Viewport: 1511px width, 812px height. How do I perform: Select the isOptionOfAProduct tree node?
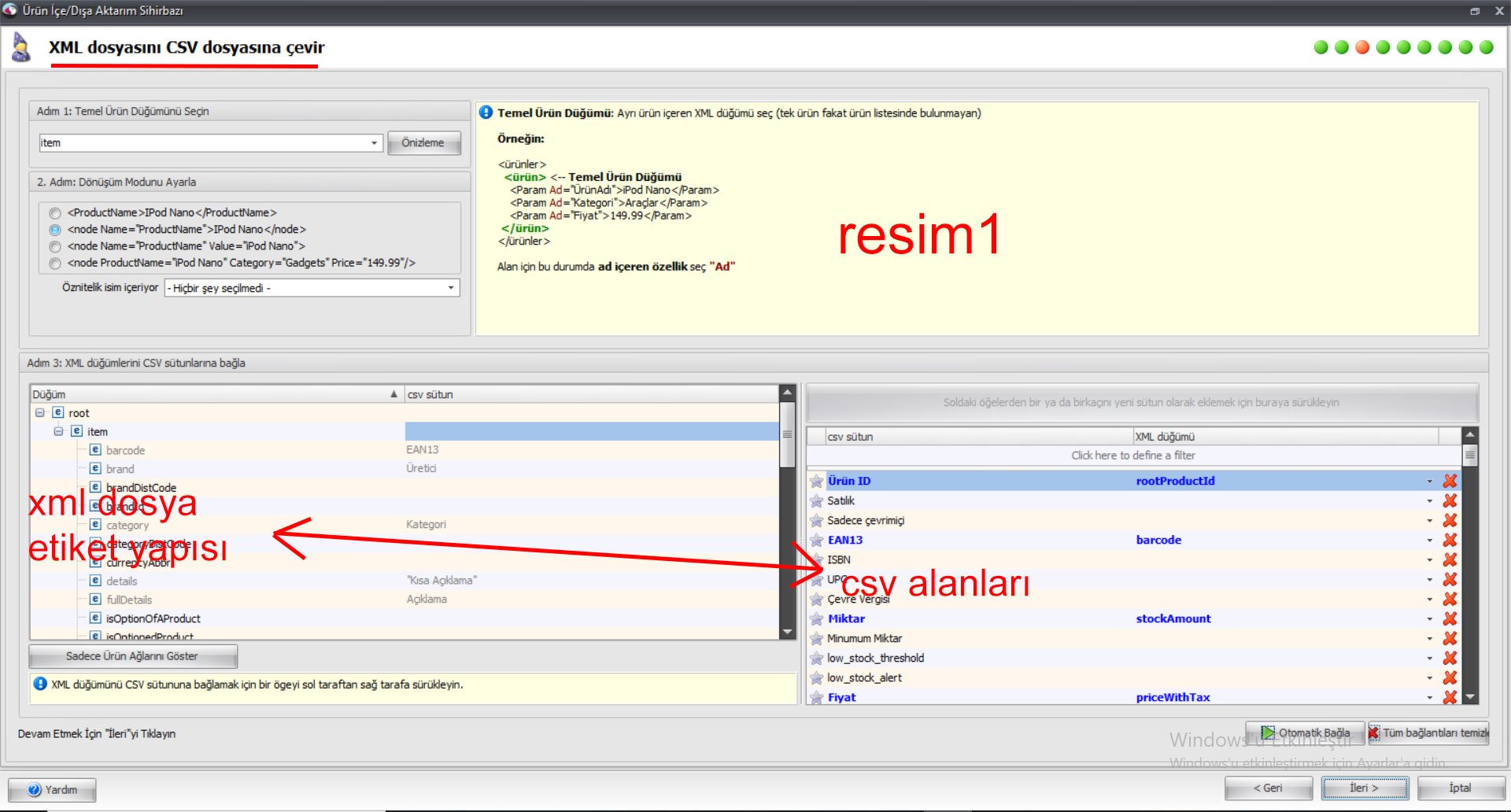[153, 618]
